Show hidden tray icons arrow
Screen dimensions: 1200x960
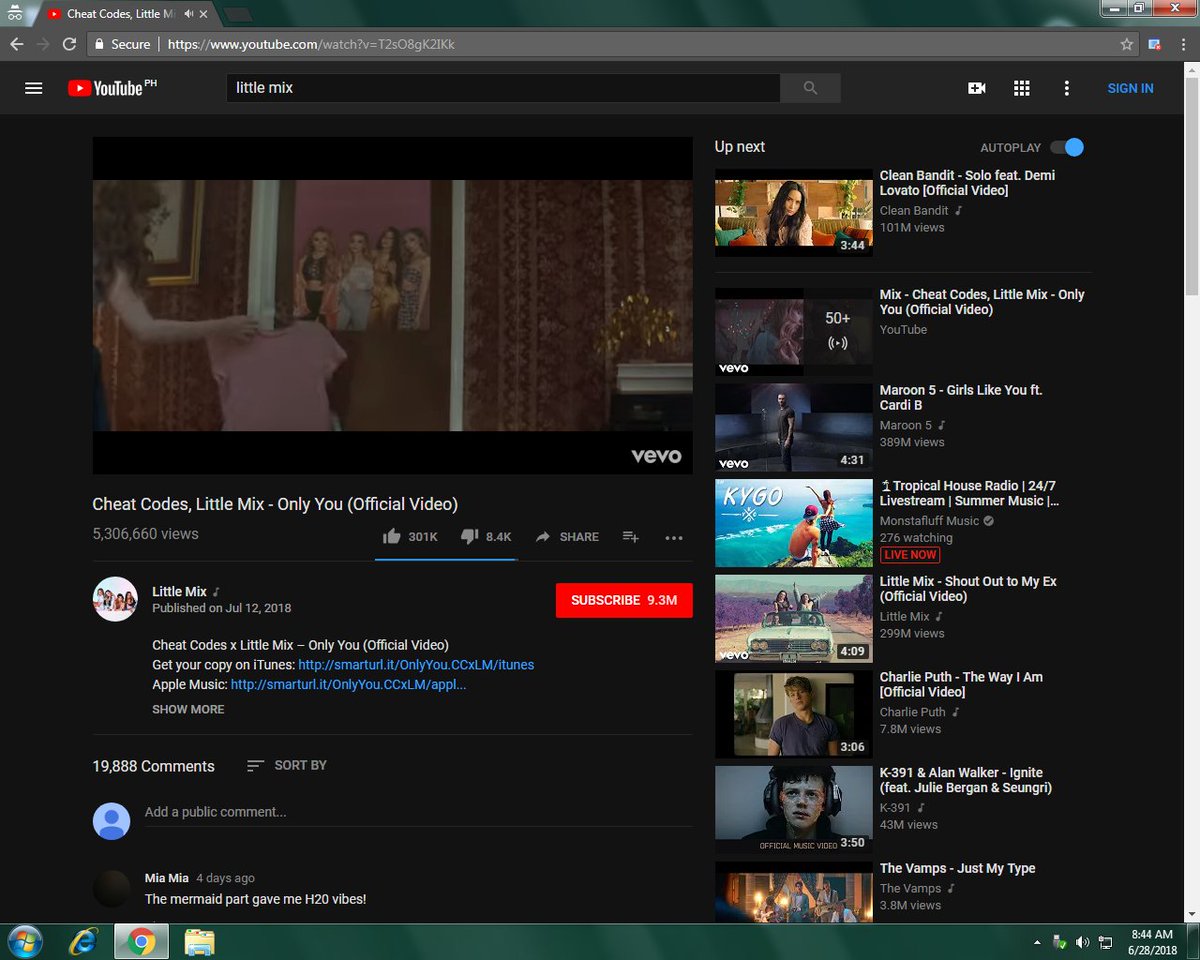pos(1037,942)
